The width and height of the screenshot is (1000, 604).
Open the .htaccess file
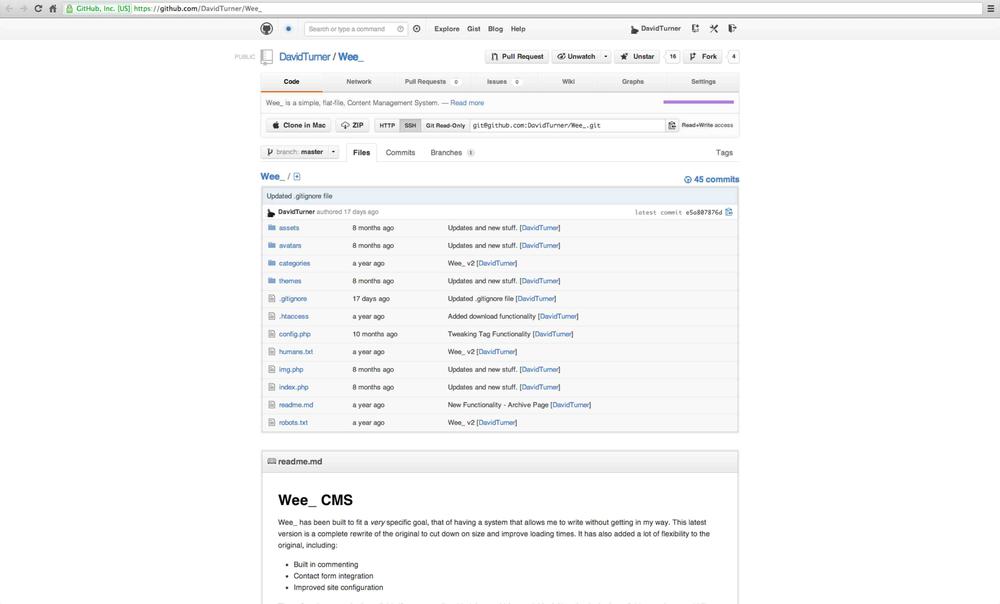click(293, 316)
